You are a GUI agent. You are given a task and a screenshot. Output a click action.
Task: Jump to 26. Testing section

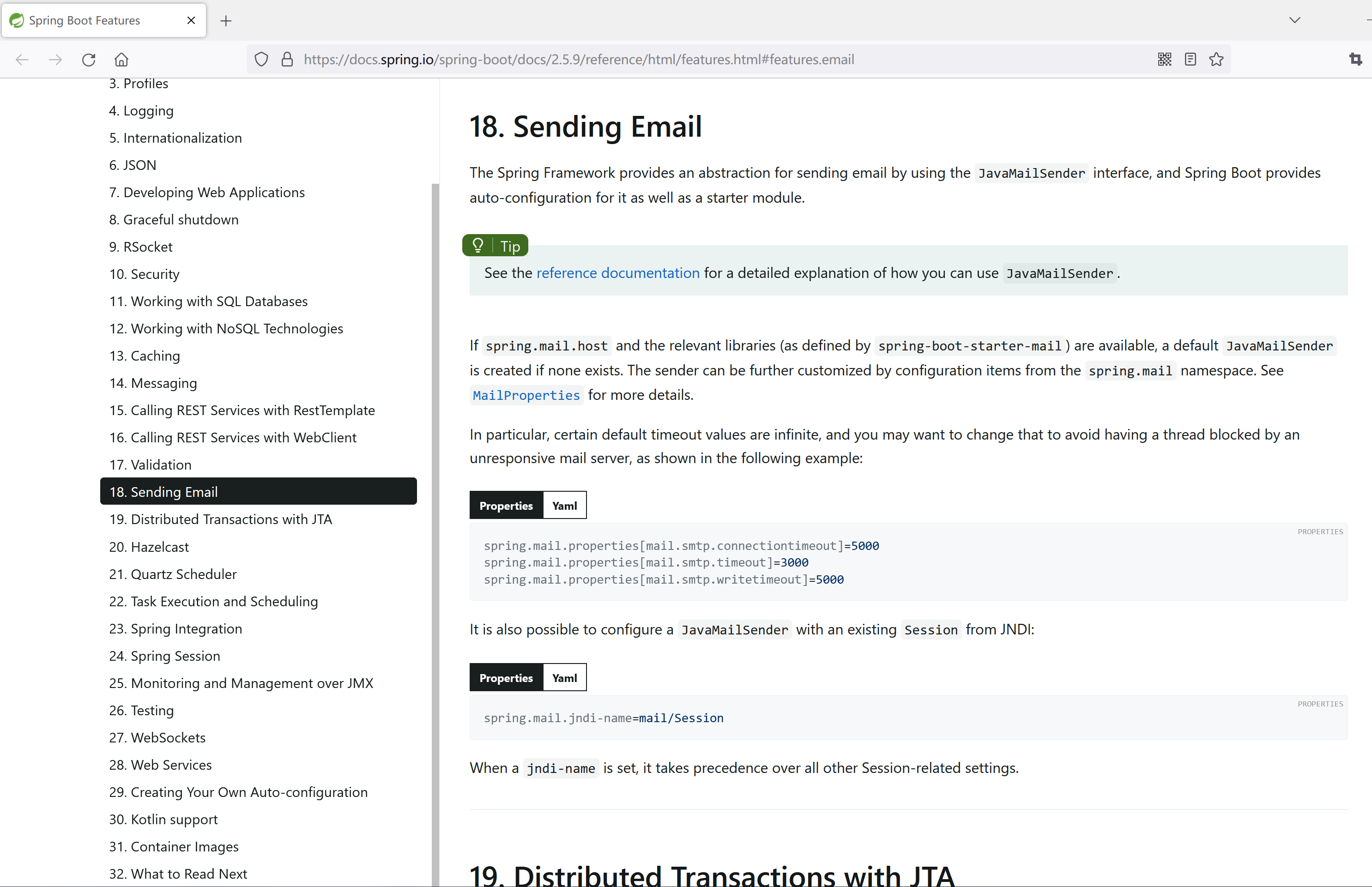coord(141,711)
